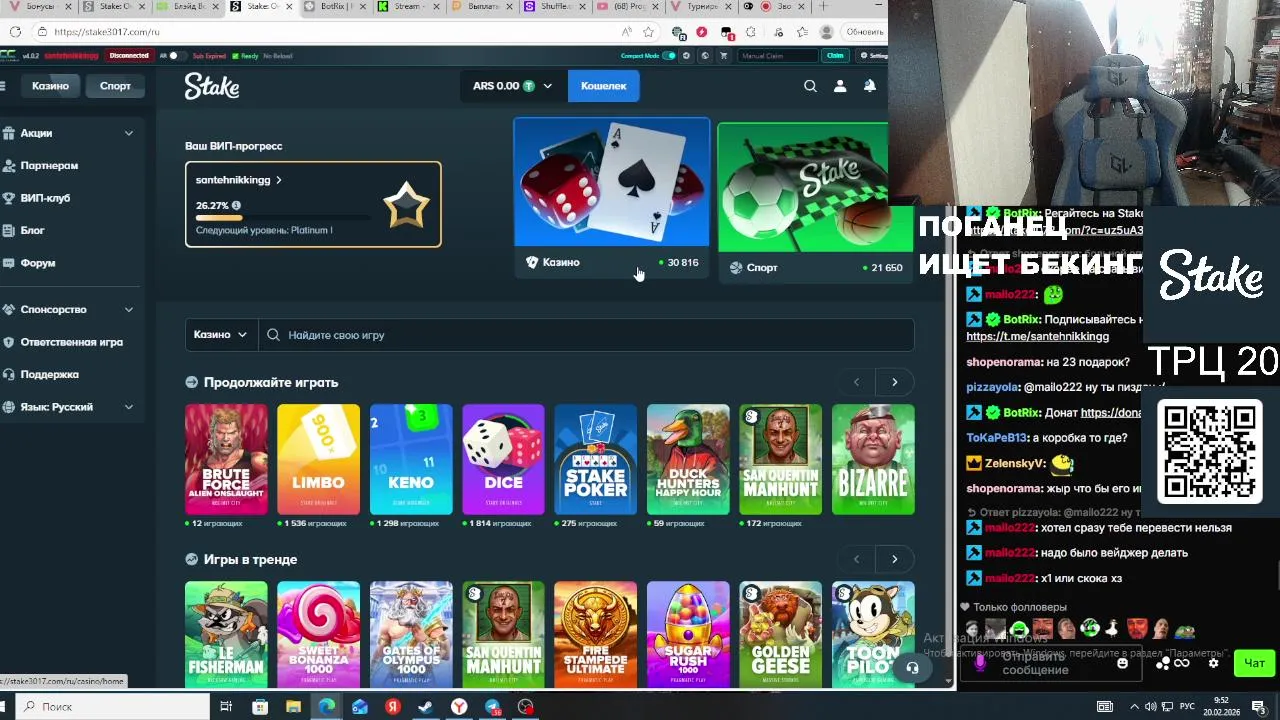1280x720 pixels.
Task: Open Steam from the Windows taskbar
Action: 425,707
